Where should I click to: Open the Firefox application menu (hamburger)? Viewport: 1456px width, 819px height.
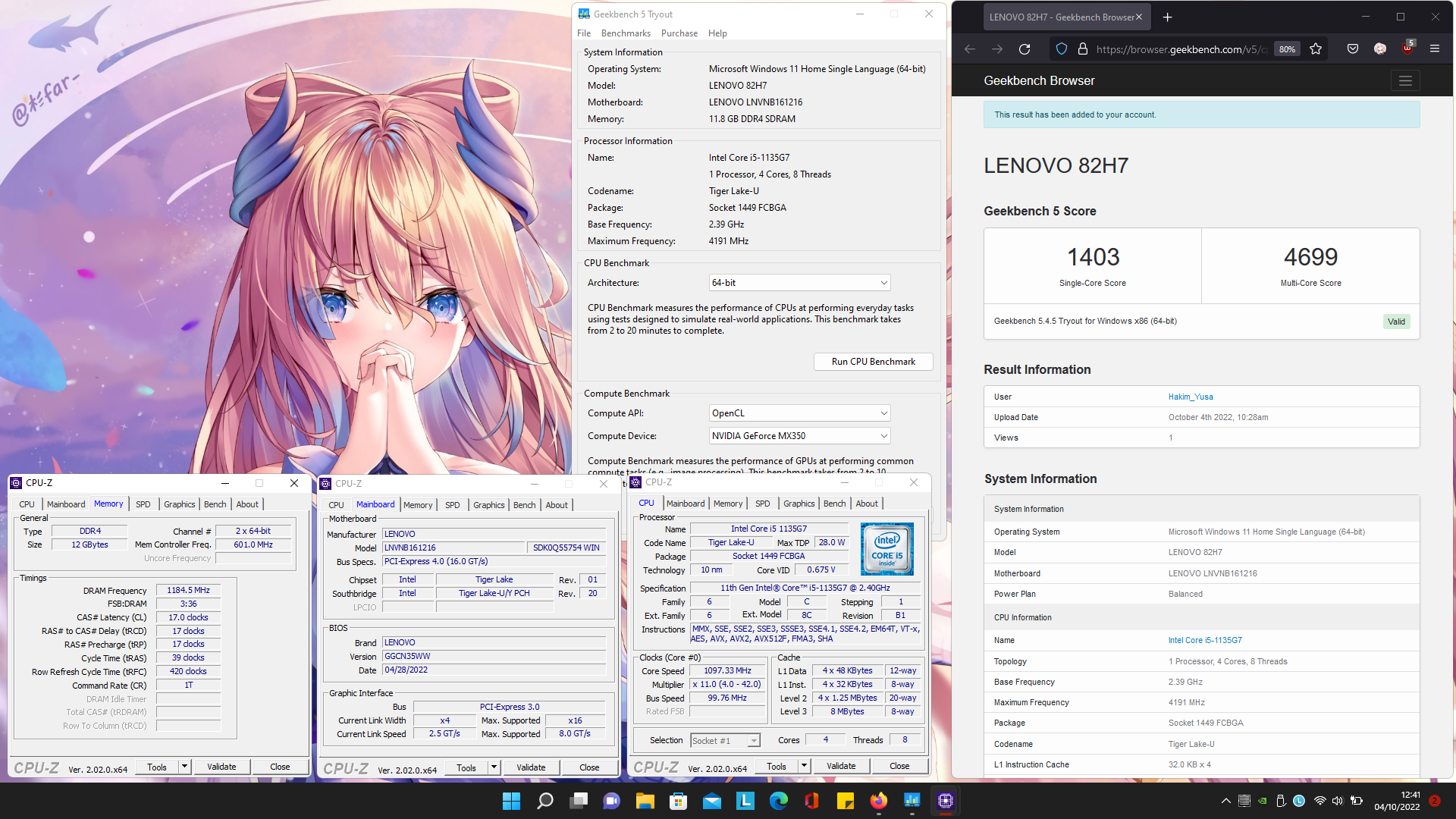tap(1435, 49)
